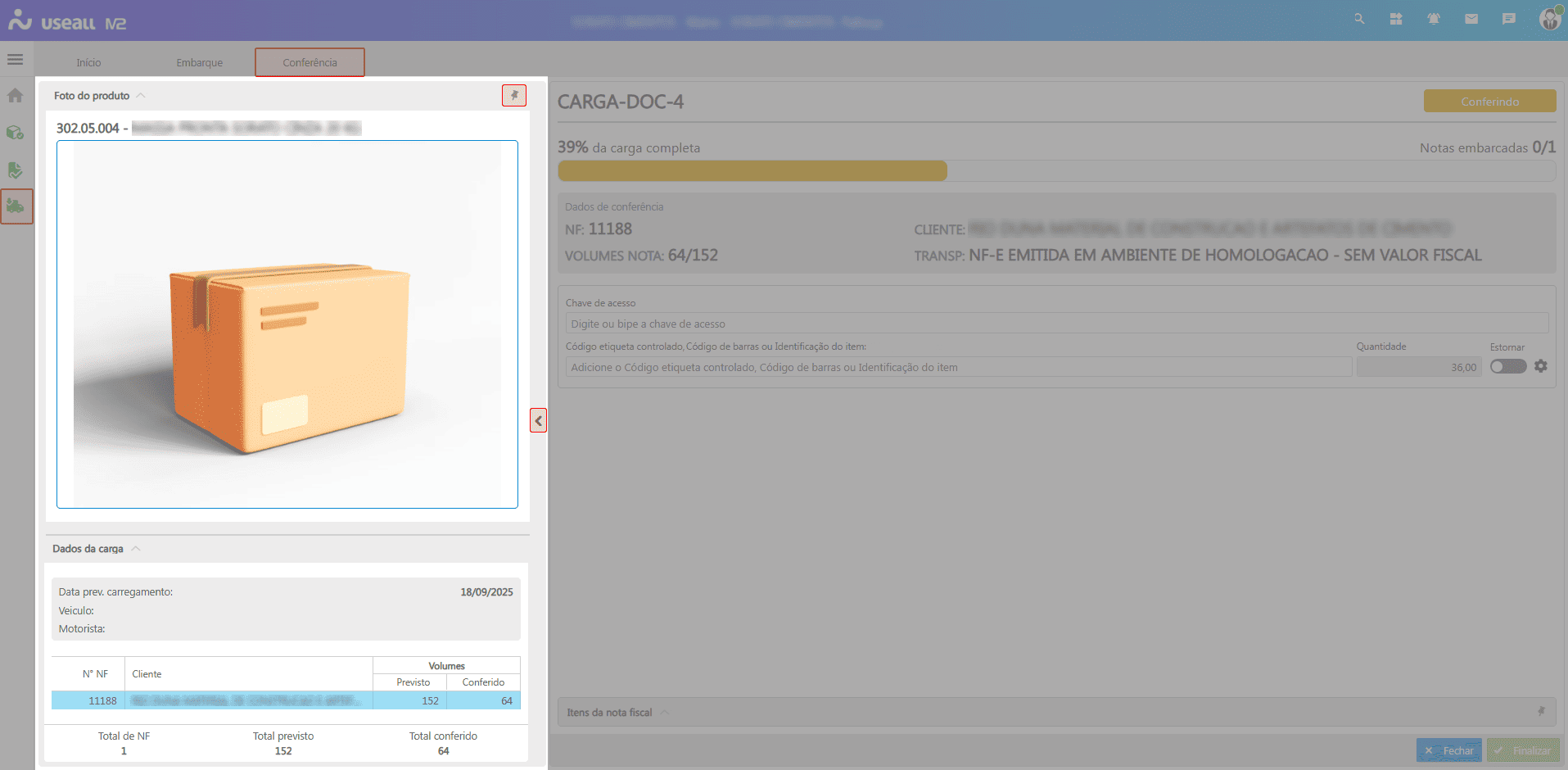Screen dimensions: 1568x770
Task: Switch to the Embarque tab
Action: pos(199,63)
